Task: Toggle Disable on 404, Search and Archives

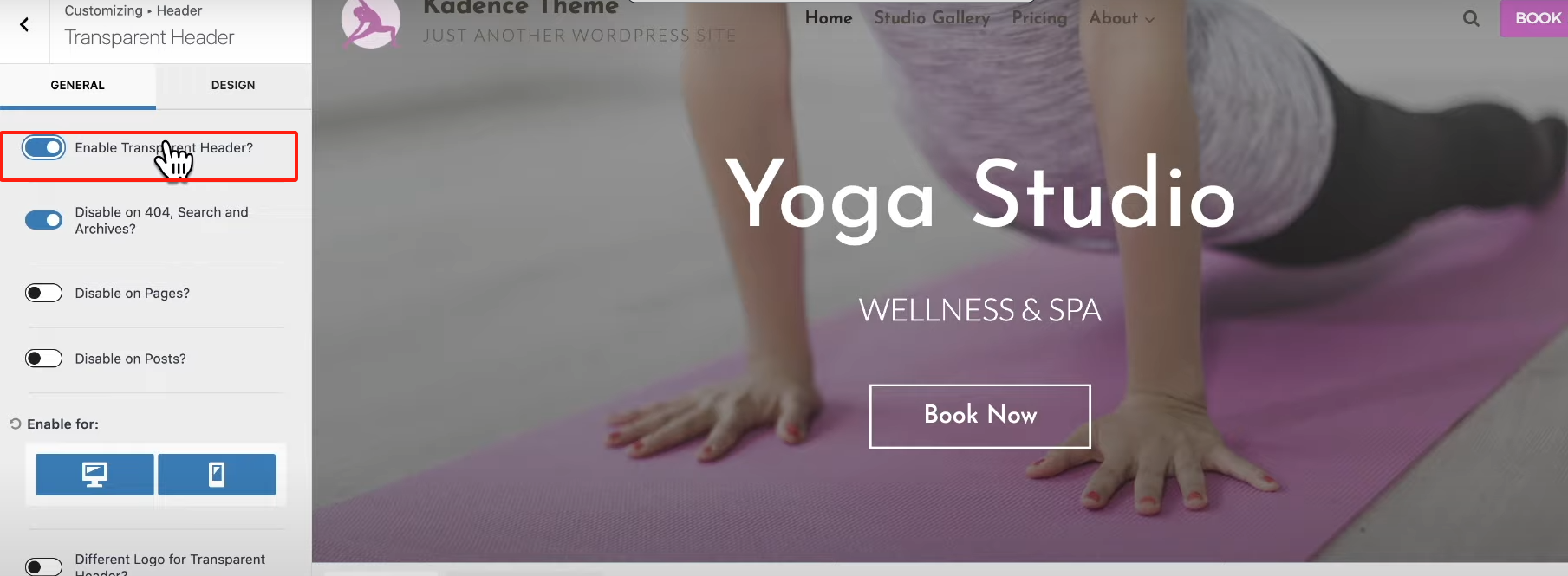Action: coord(43,220)
